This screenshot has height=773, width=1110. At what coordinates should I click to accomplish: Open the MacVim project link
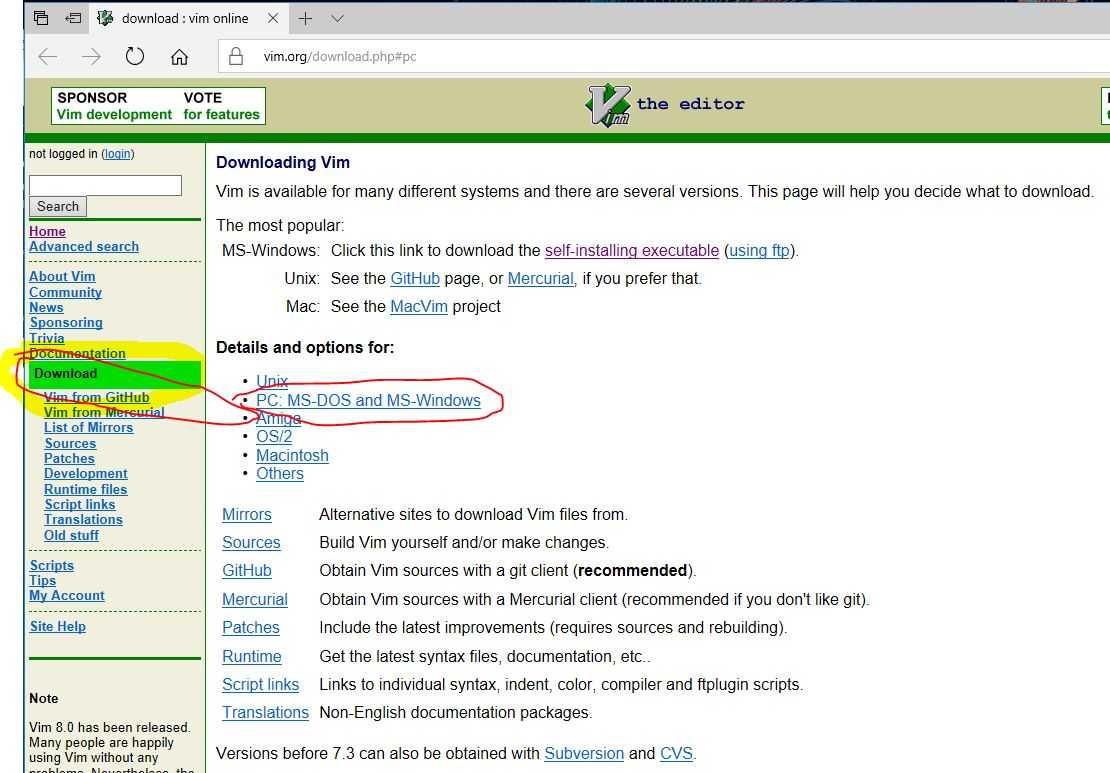pos(419,307)
